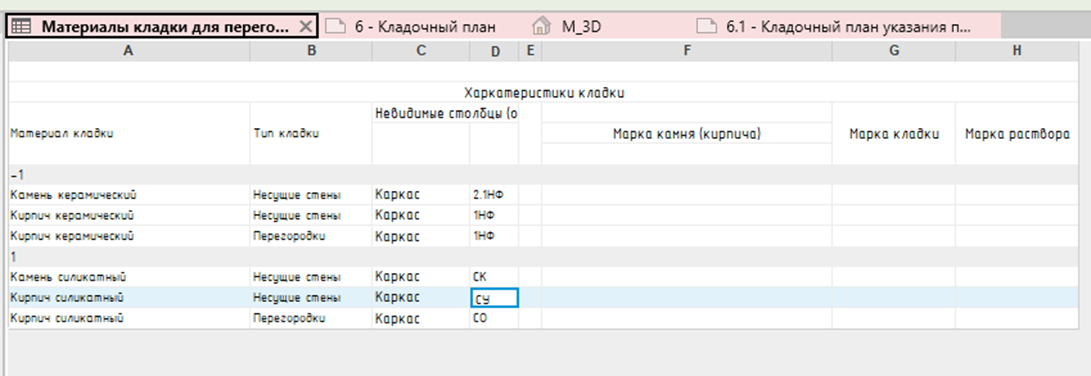Click Кирпич силикатный in the Перегородки row

coord(129,318)
